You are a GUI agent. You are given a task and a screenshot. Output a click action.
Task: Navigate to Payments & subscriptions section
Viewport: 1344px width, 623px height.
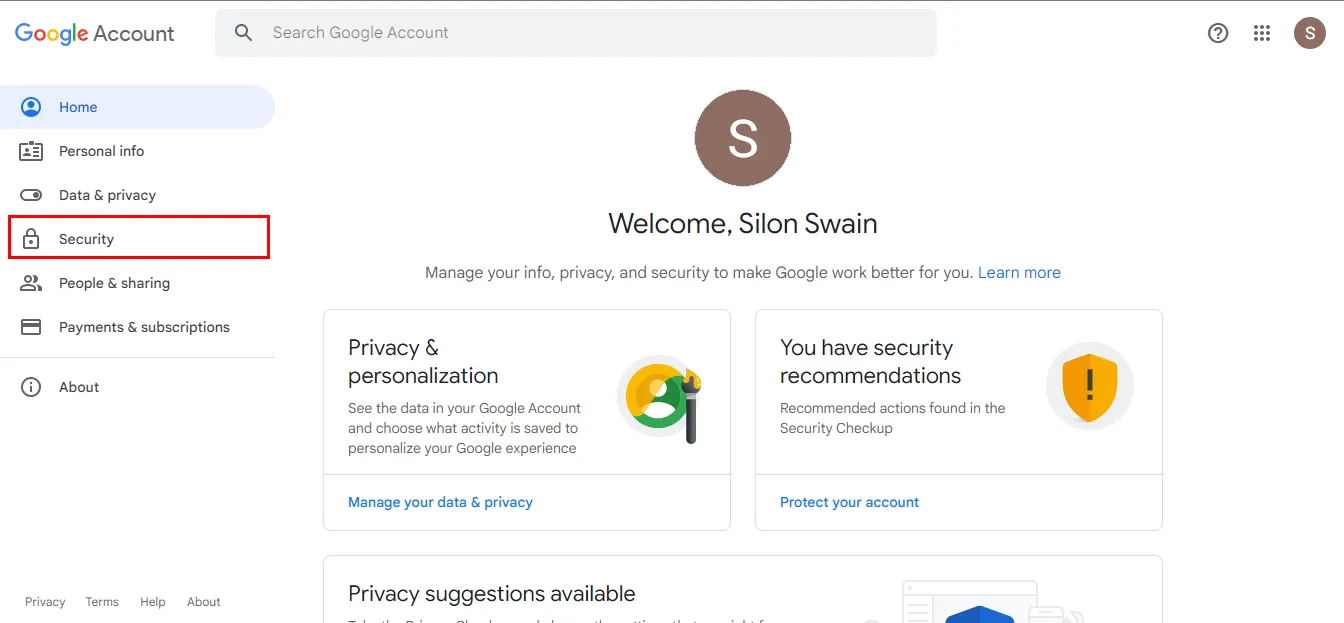143,326
